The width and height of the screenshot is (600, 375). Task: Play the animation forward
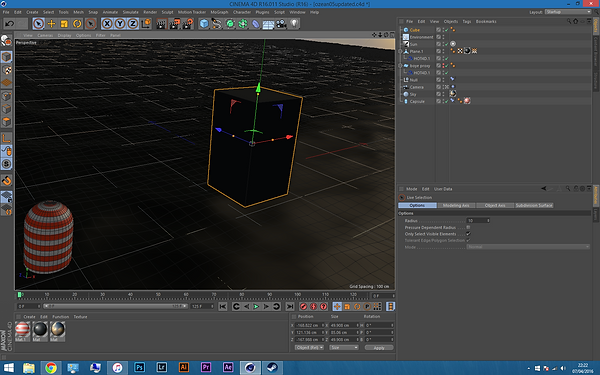click(x=256, y=307)
